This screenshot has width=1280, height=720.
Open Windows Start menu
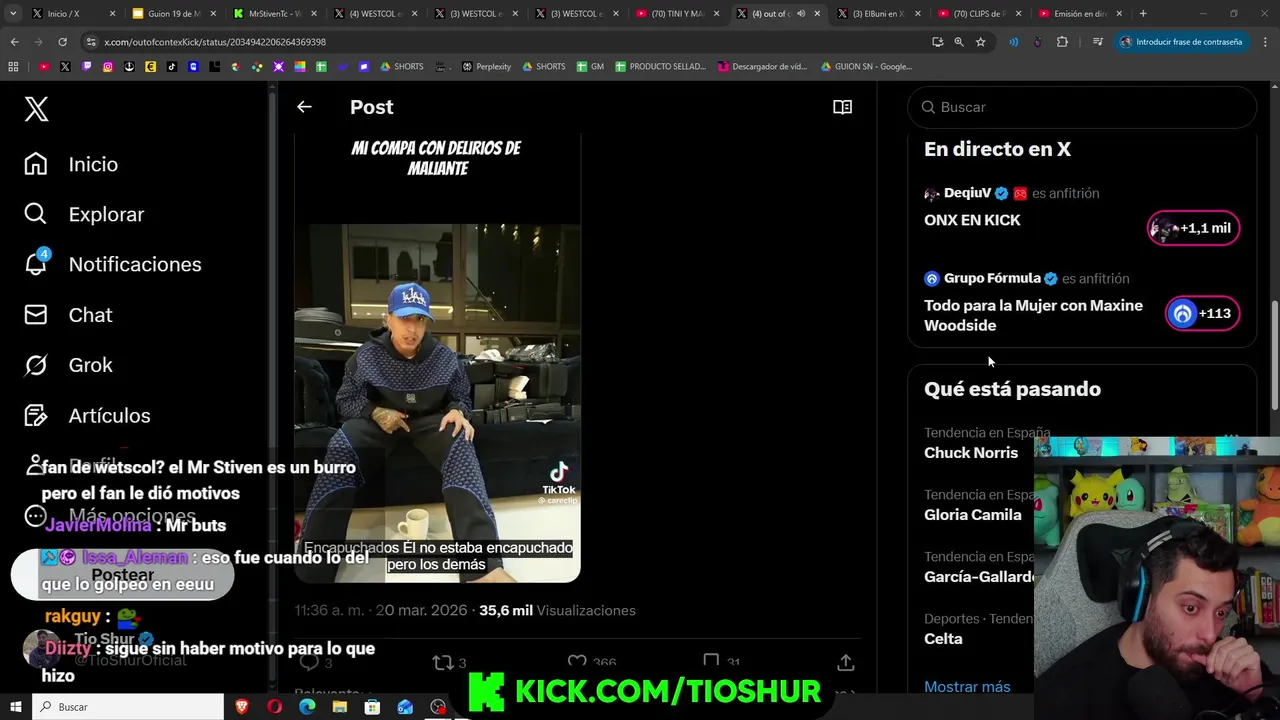[x=16, y=707]
